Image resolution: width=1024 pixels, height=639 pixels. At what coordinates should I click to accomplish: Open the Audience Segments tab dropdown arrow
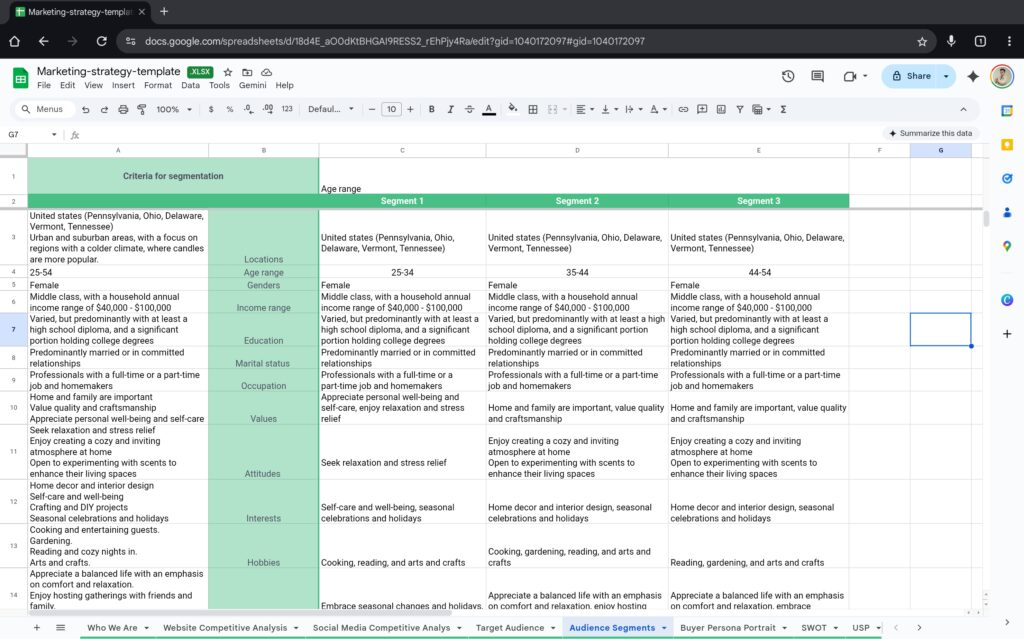[665, 628]
